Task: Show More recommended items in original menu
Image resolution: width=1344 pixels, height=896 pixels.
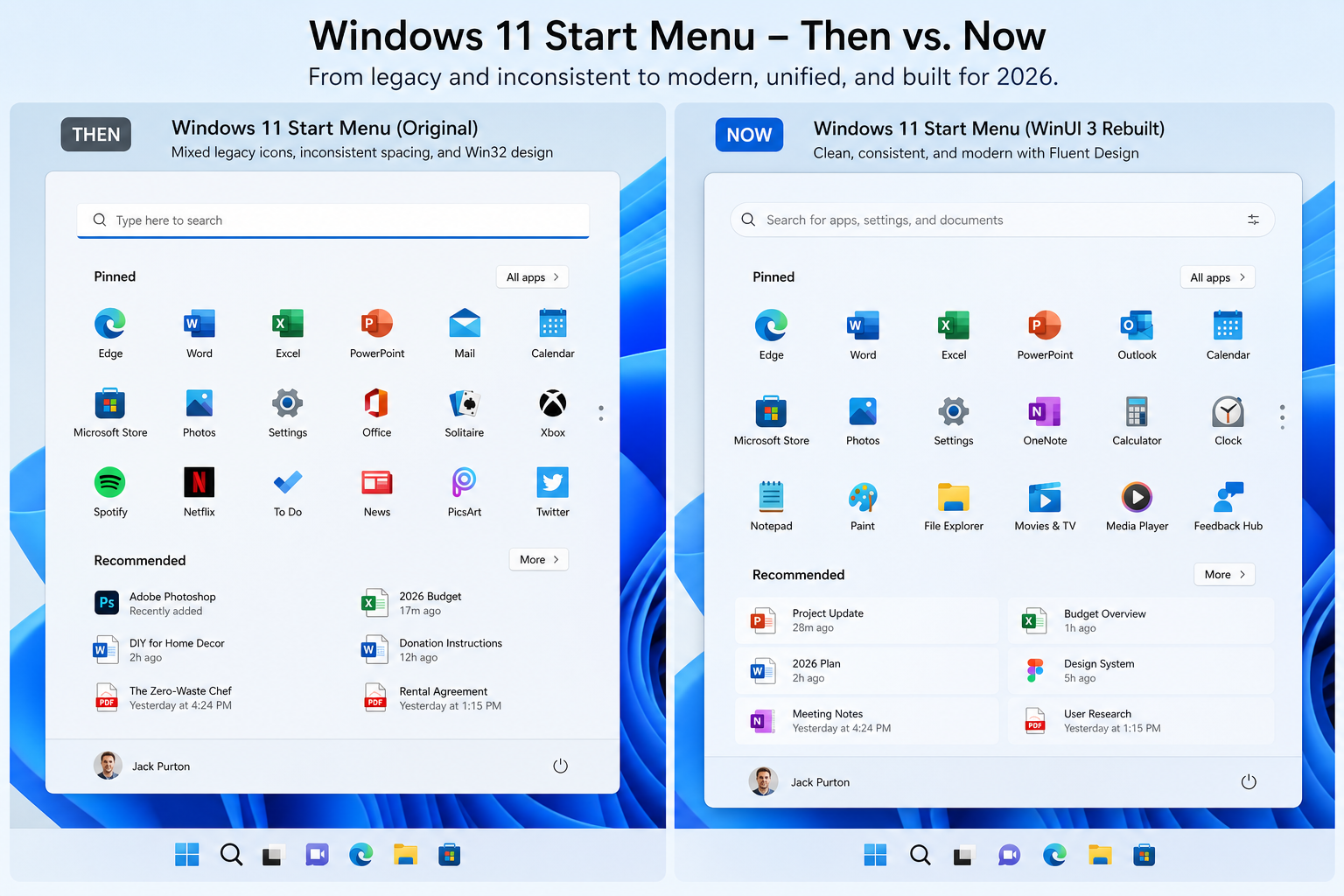Action: (x=539, y=560)
